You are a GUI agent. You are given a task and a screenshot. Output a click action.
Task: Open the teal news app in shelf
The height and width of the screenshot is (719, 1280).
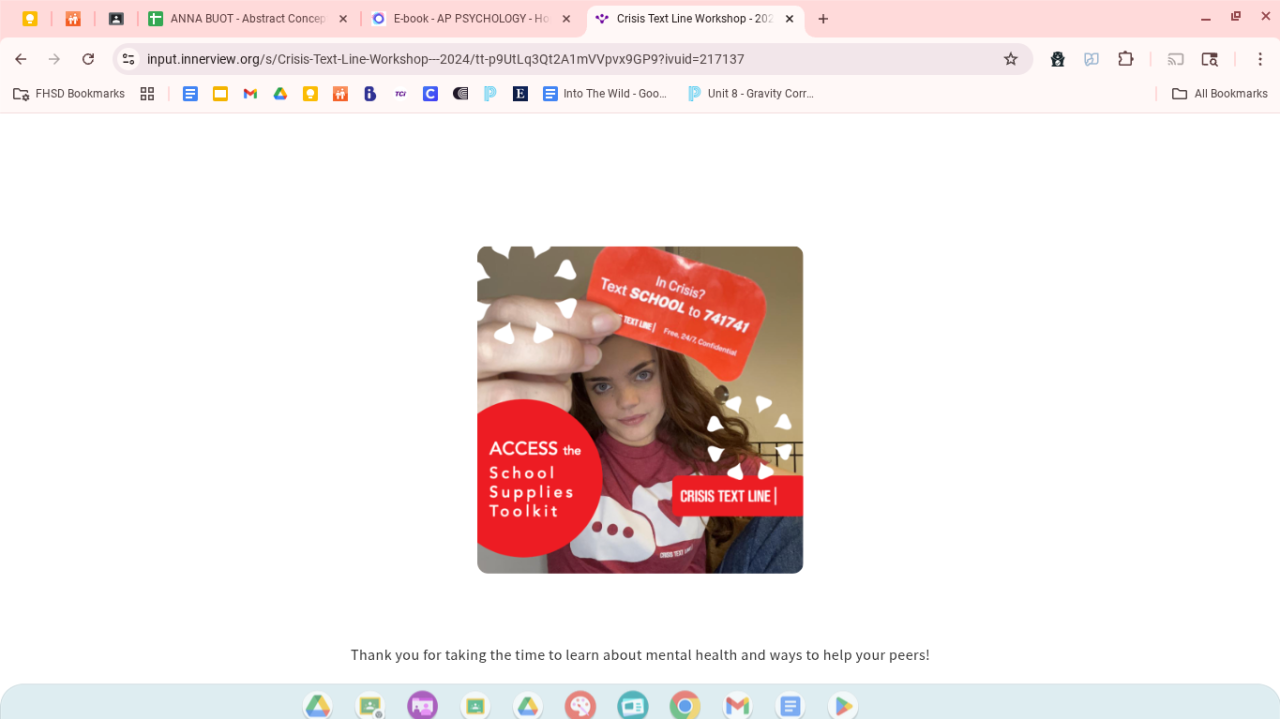(632, 706)
